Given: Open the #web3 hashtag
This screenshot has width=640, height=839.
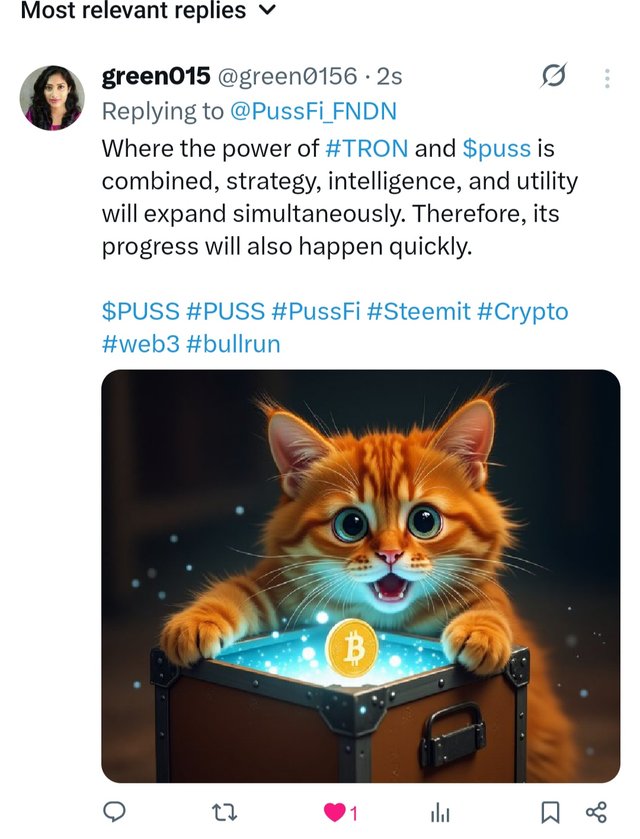Looking at the screenshot, I should point(141,344).
